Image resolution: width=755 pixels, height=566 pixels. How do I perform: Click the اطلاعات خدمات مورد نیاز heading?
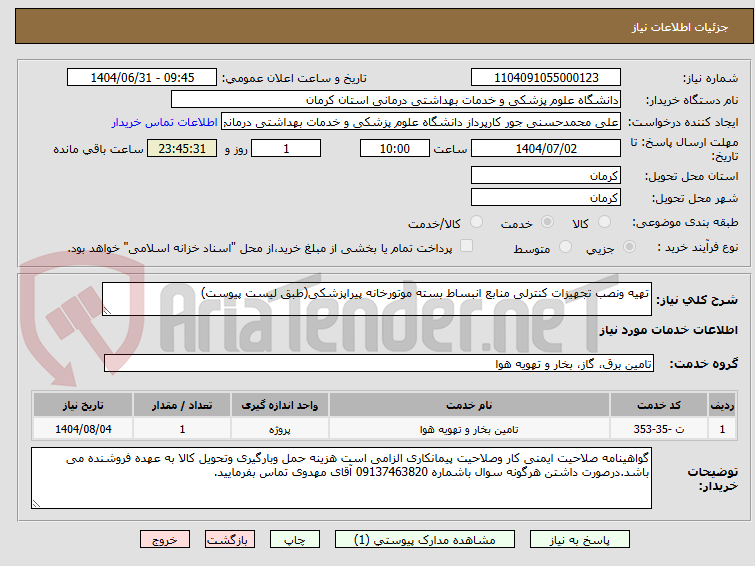[668, 330]
